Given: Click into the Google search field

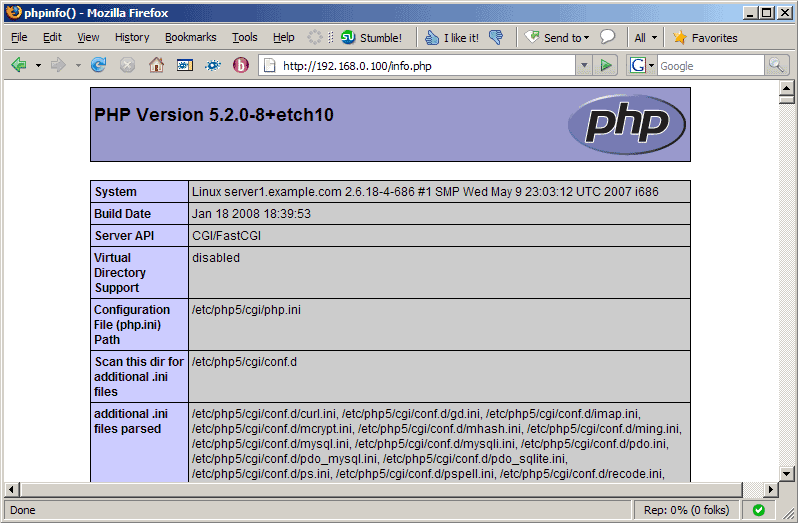Looking at the screenshot, I should 710,65.
